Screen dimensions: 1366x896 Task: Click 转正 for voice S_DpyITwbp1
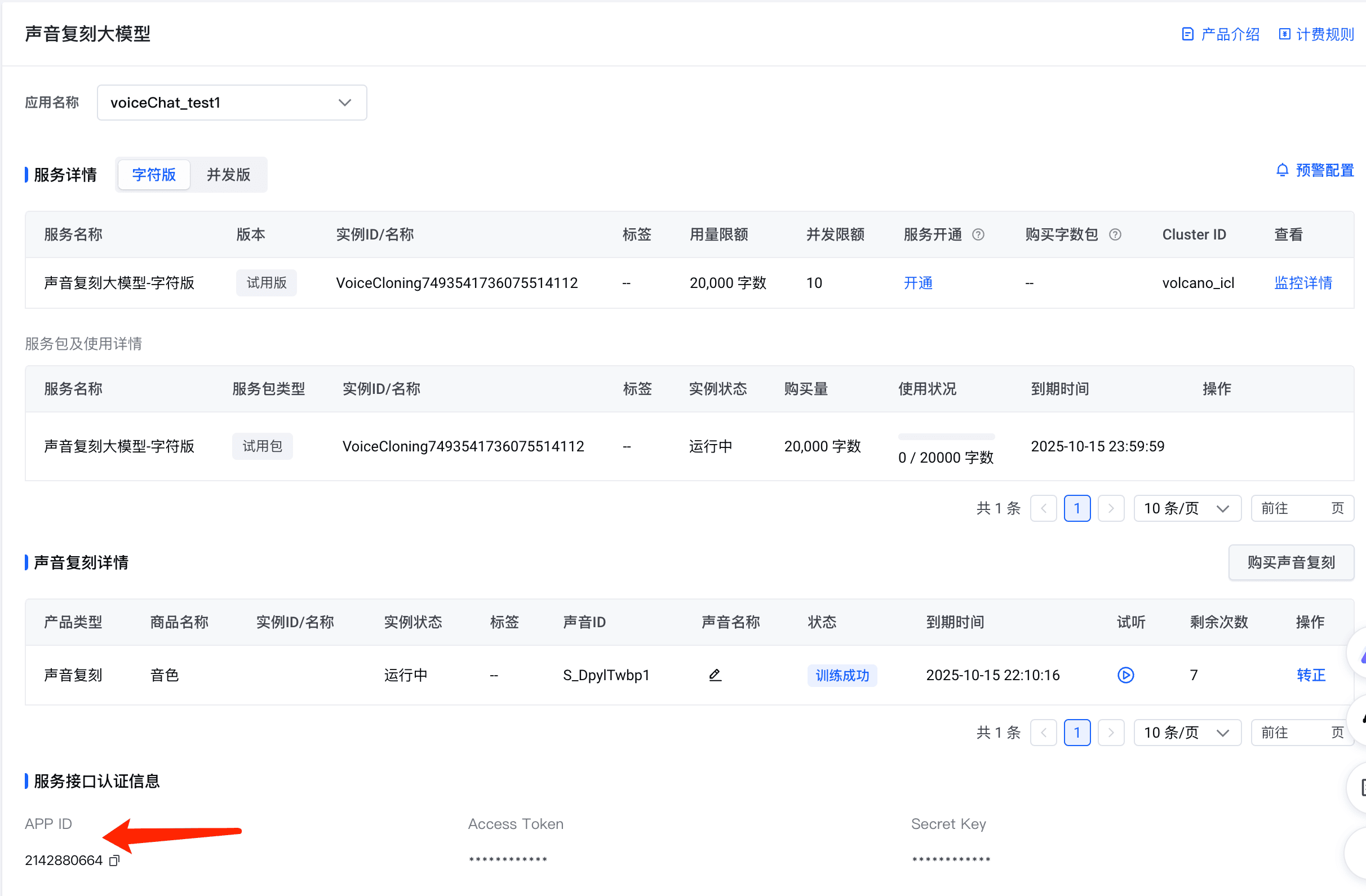[x=1310, y=675]
